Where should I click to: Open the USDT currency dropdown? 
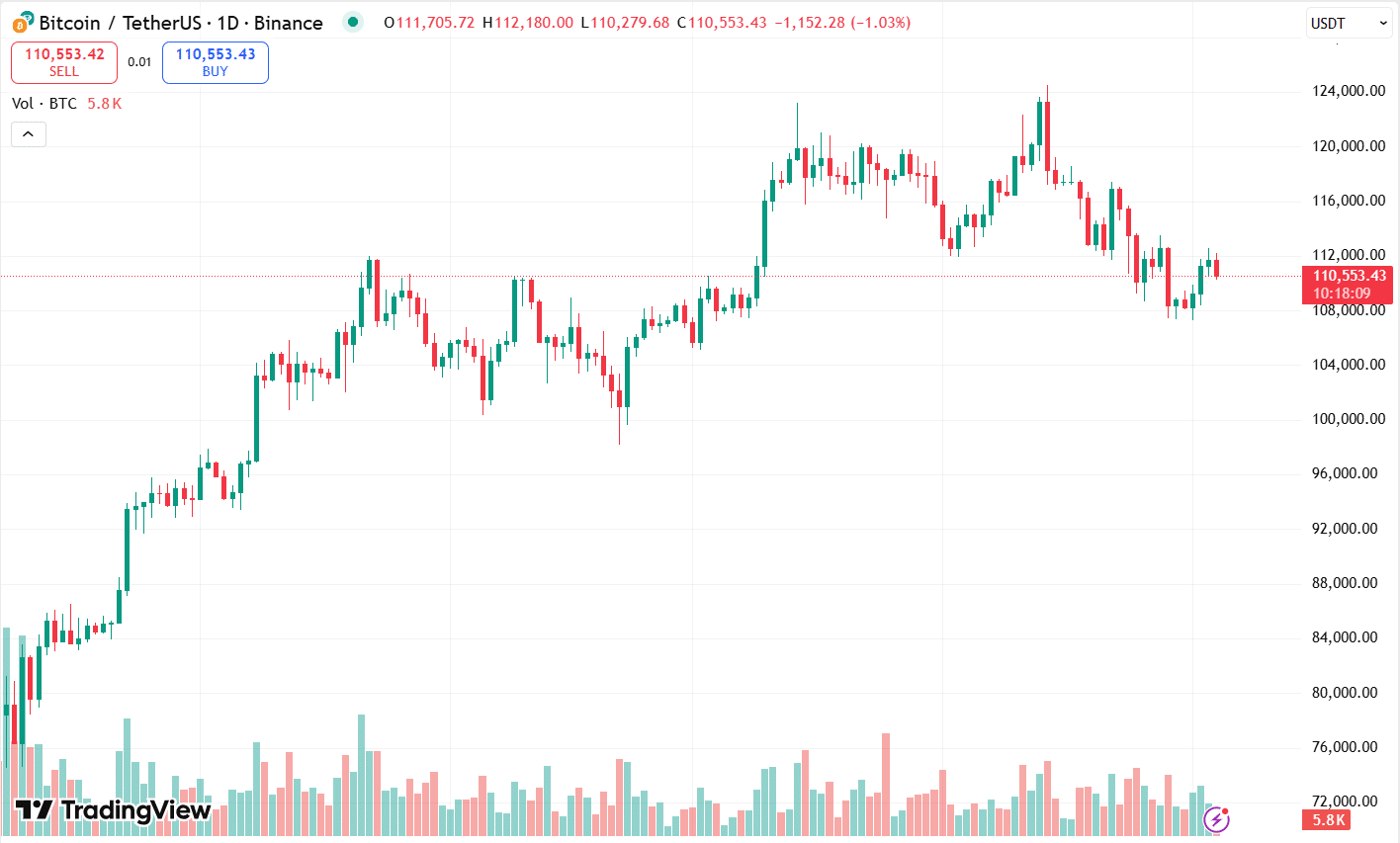(x=1348, y=22)
